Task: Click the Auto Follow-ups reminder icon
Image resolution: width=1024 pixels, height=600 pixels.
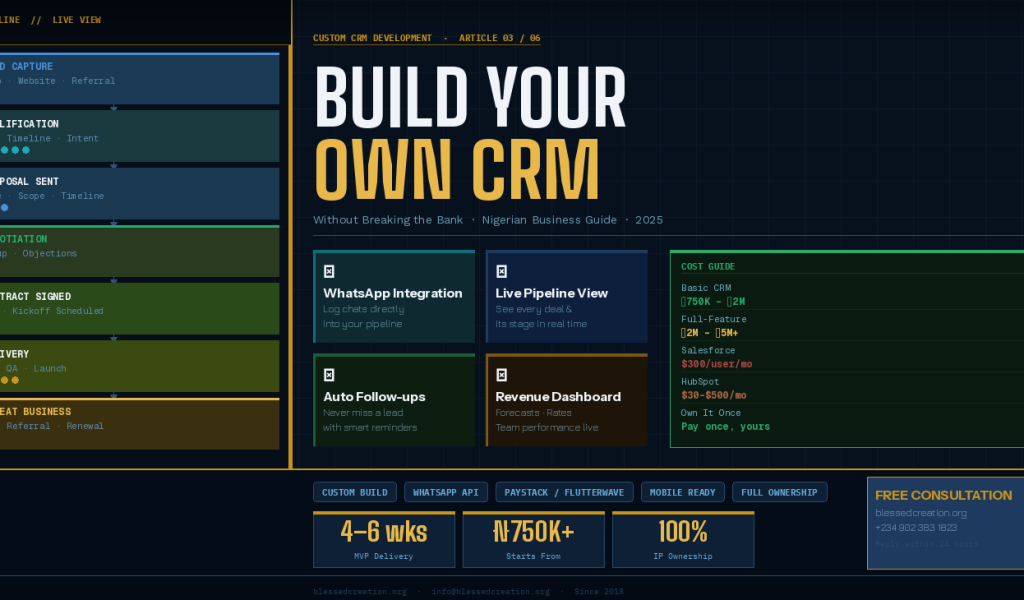Action: click(x=329, y=373)
